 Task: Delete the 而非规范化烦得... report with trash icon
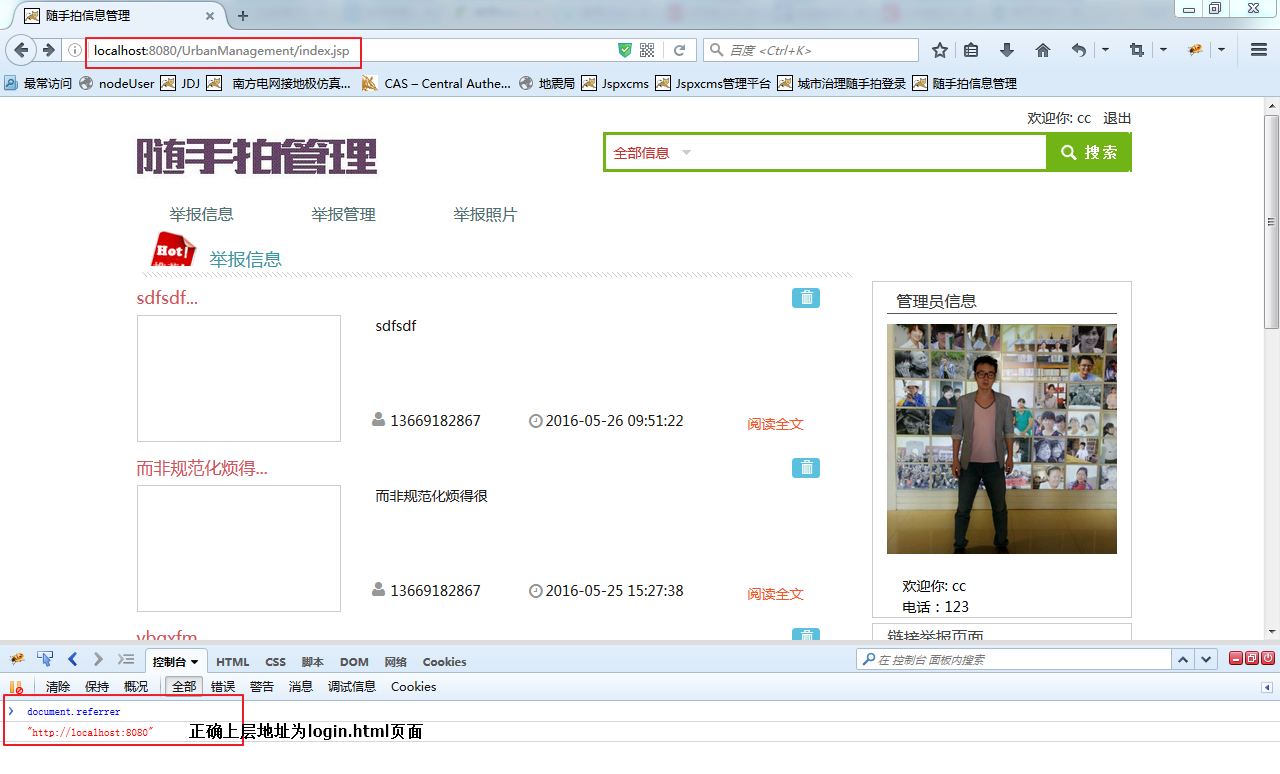(x=806, y=468)
